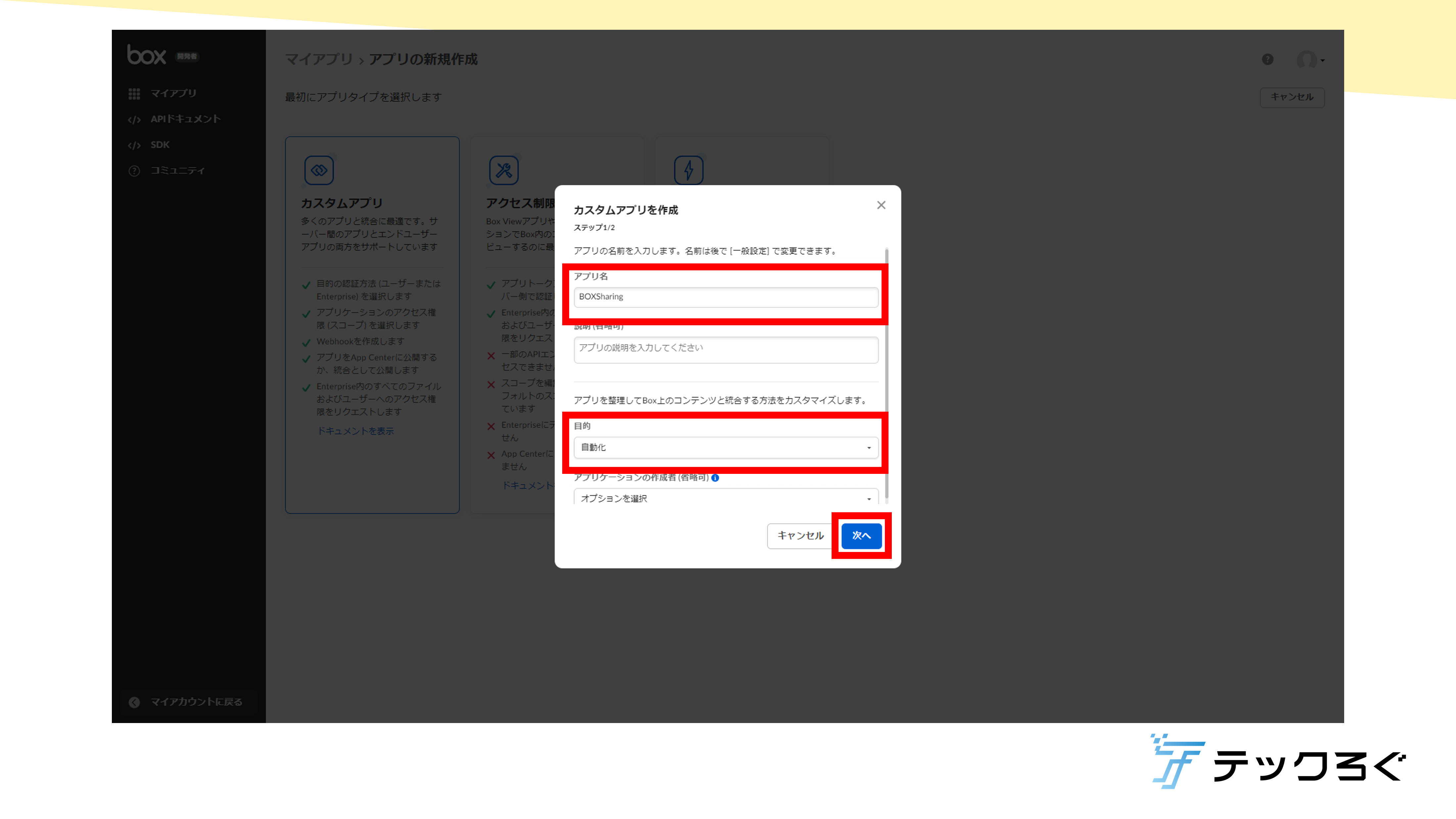Click the アプリ名 input field
Viewport: 1456px width, 819px height.
726,297
